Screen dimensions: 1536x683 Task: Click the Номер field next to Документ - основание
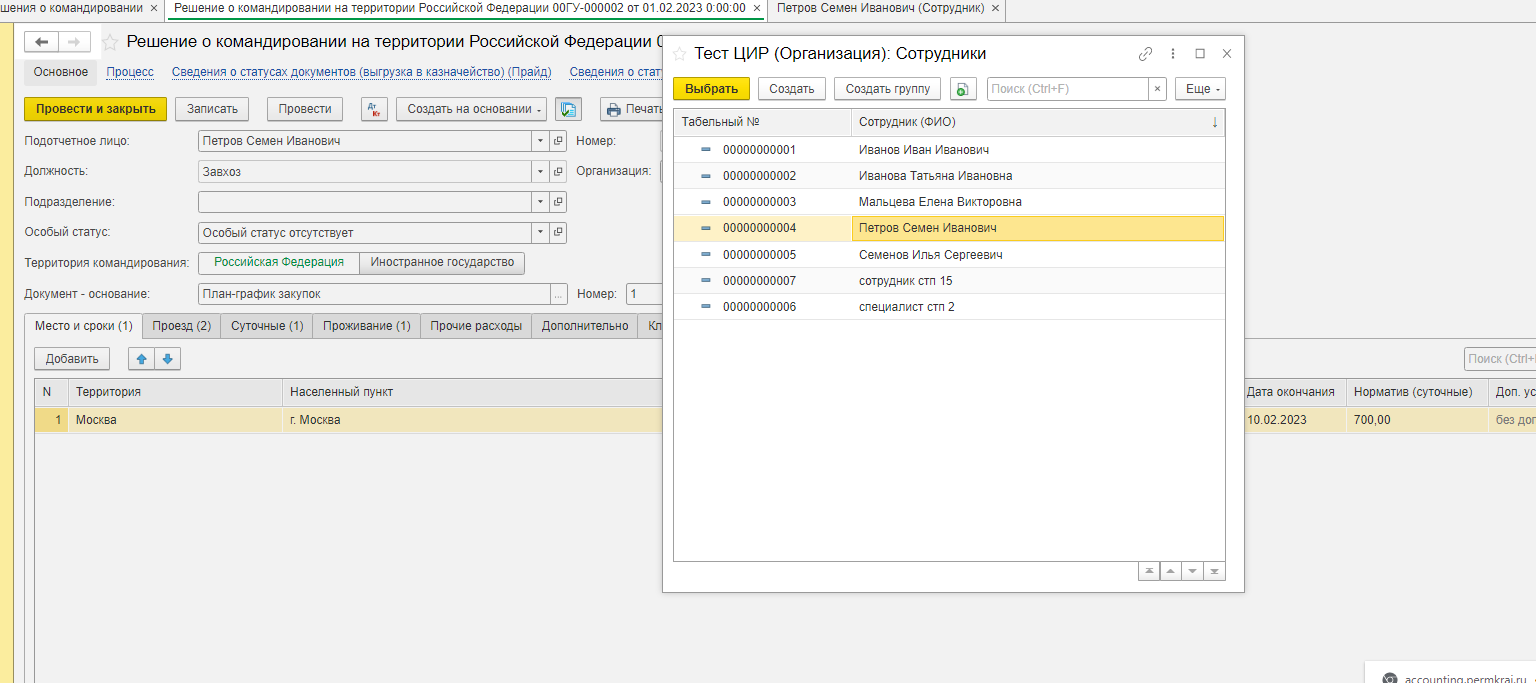pos(645,294)
